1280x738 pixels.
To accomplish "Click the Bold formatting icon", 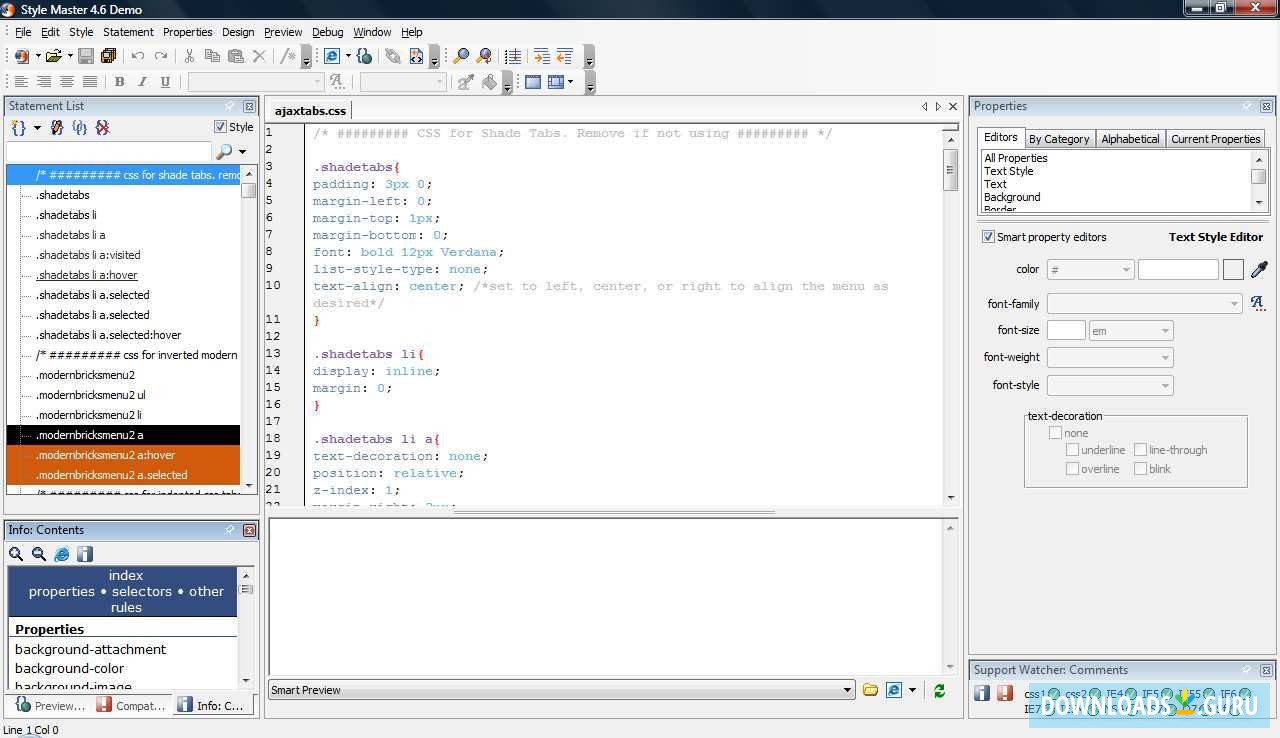I will 119,82.
